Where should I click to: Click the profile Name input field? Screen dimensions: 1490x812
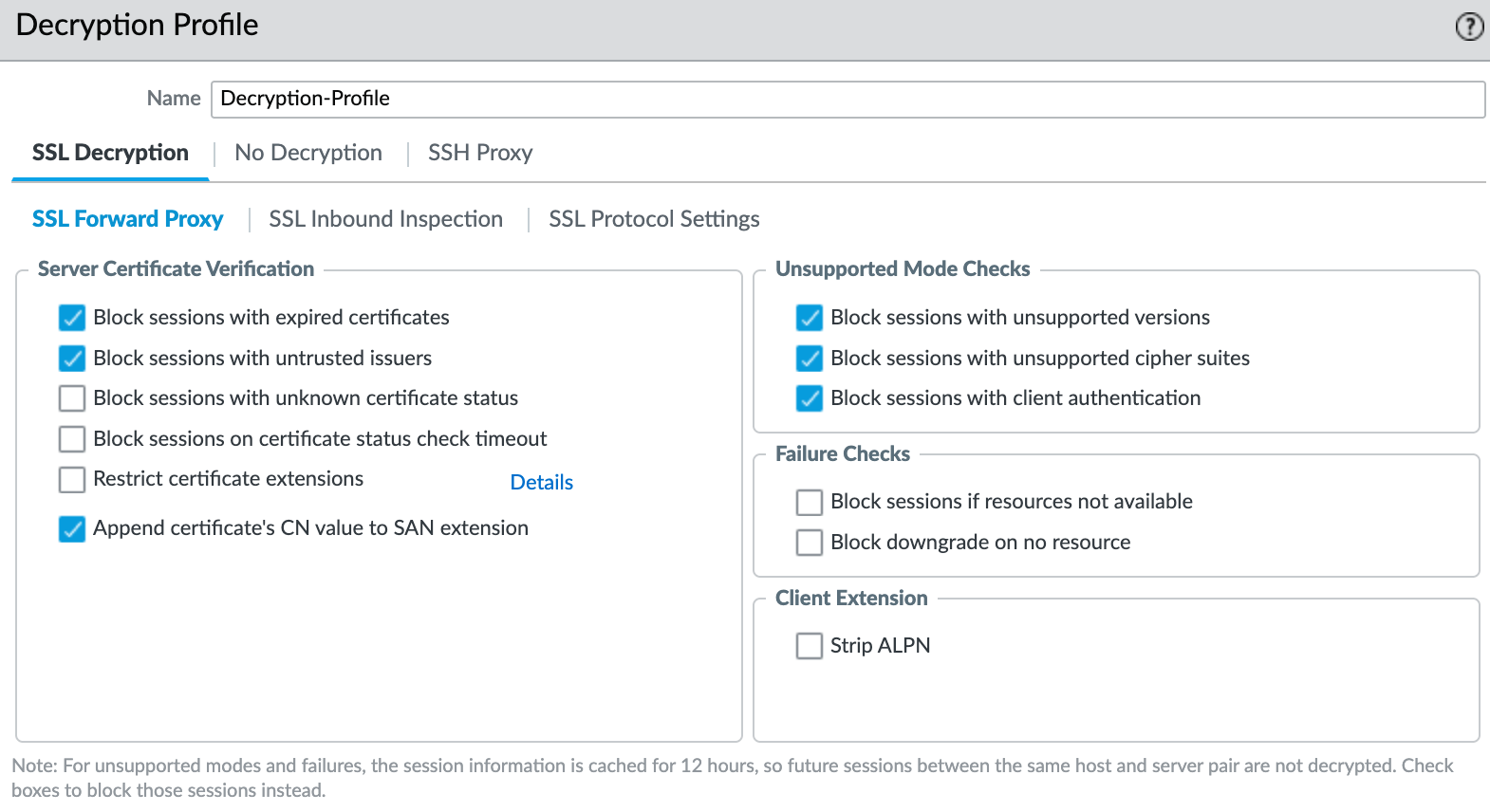click(847, 99)
